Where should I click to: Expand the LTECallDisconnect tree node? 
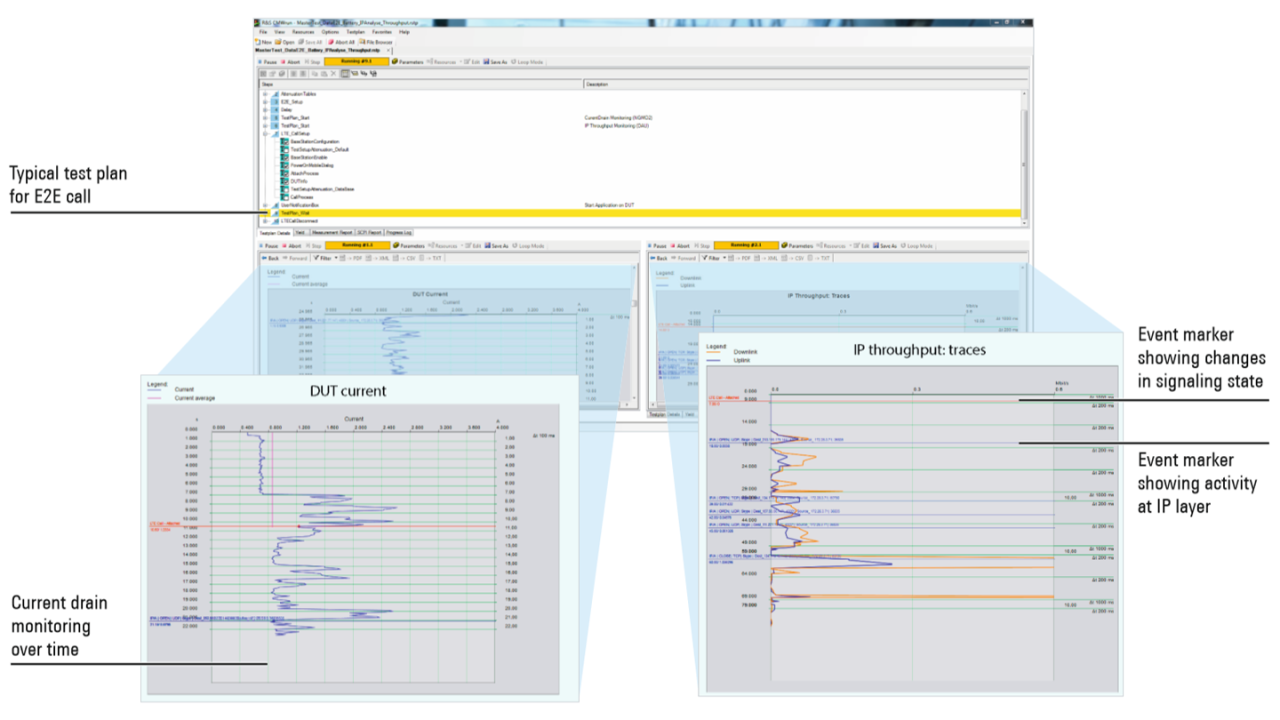[x=265, y=221]
